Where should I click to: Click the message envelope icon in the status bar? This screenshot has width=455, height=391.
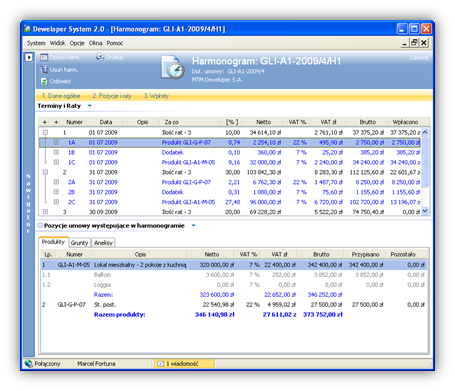(x=161, y=364)
